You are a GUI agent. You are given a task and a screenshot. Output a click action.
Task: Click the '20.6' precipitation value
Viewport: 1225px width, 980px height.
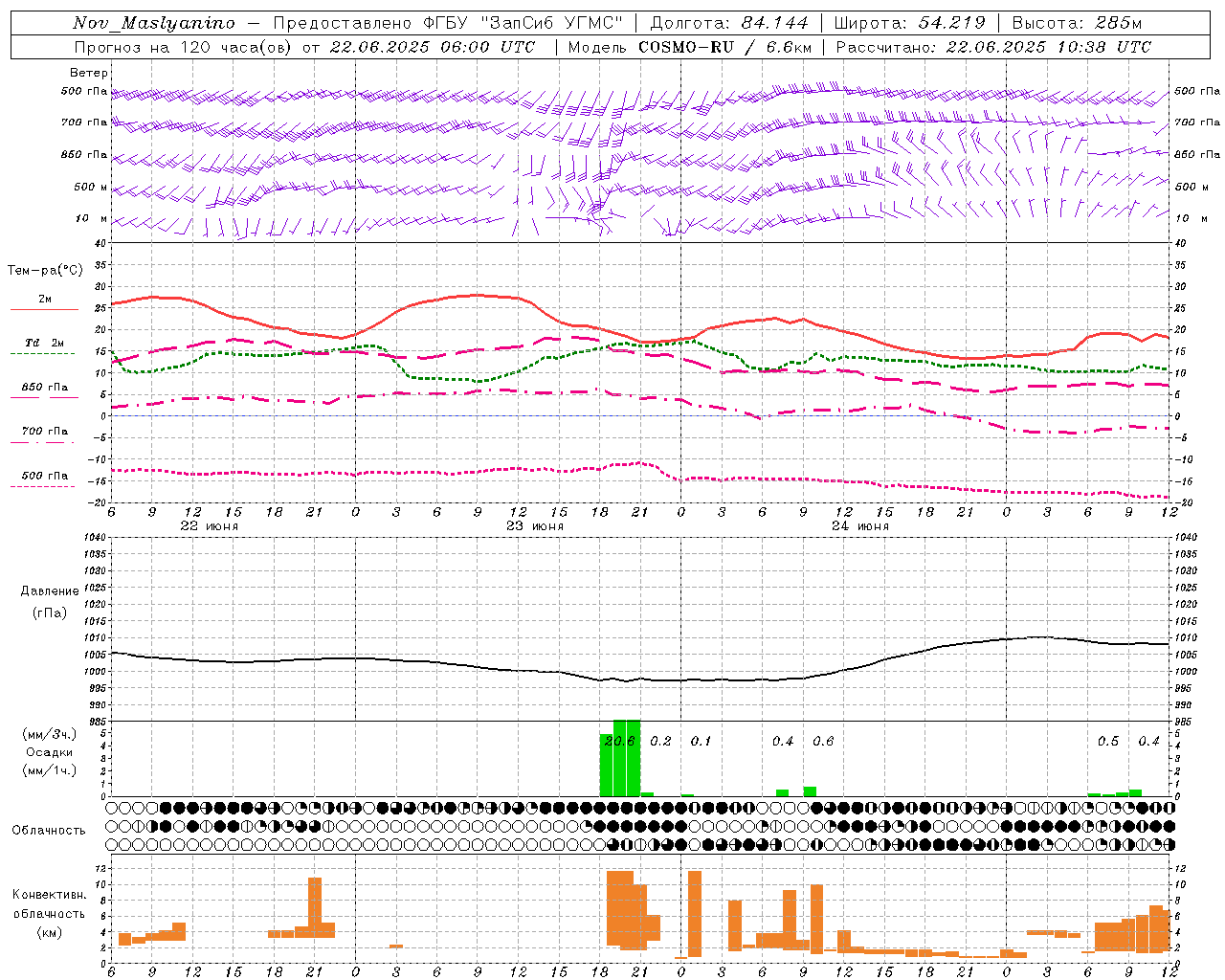tap(619, 741)
